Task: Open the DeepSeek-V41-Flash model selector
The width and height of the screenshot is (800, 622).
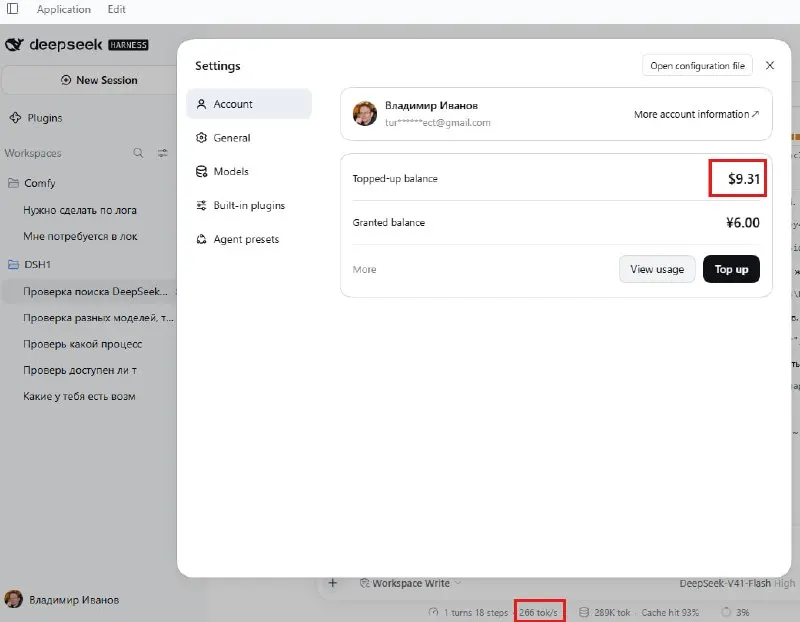Action: (737, 583)
